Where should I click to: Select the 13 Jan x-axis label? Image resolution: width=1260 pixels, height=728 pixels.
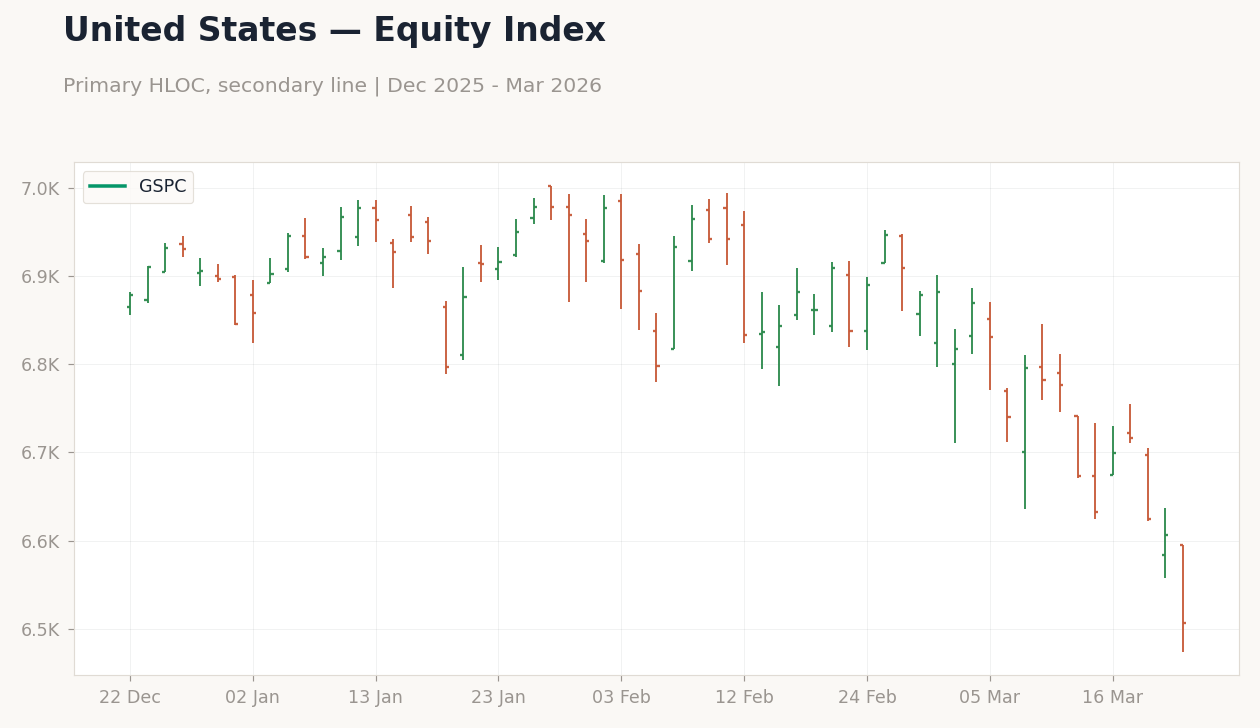point(376,698)
